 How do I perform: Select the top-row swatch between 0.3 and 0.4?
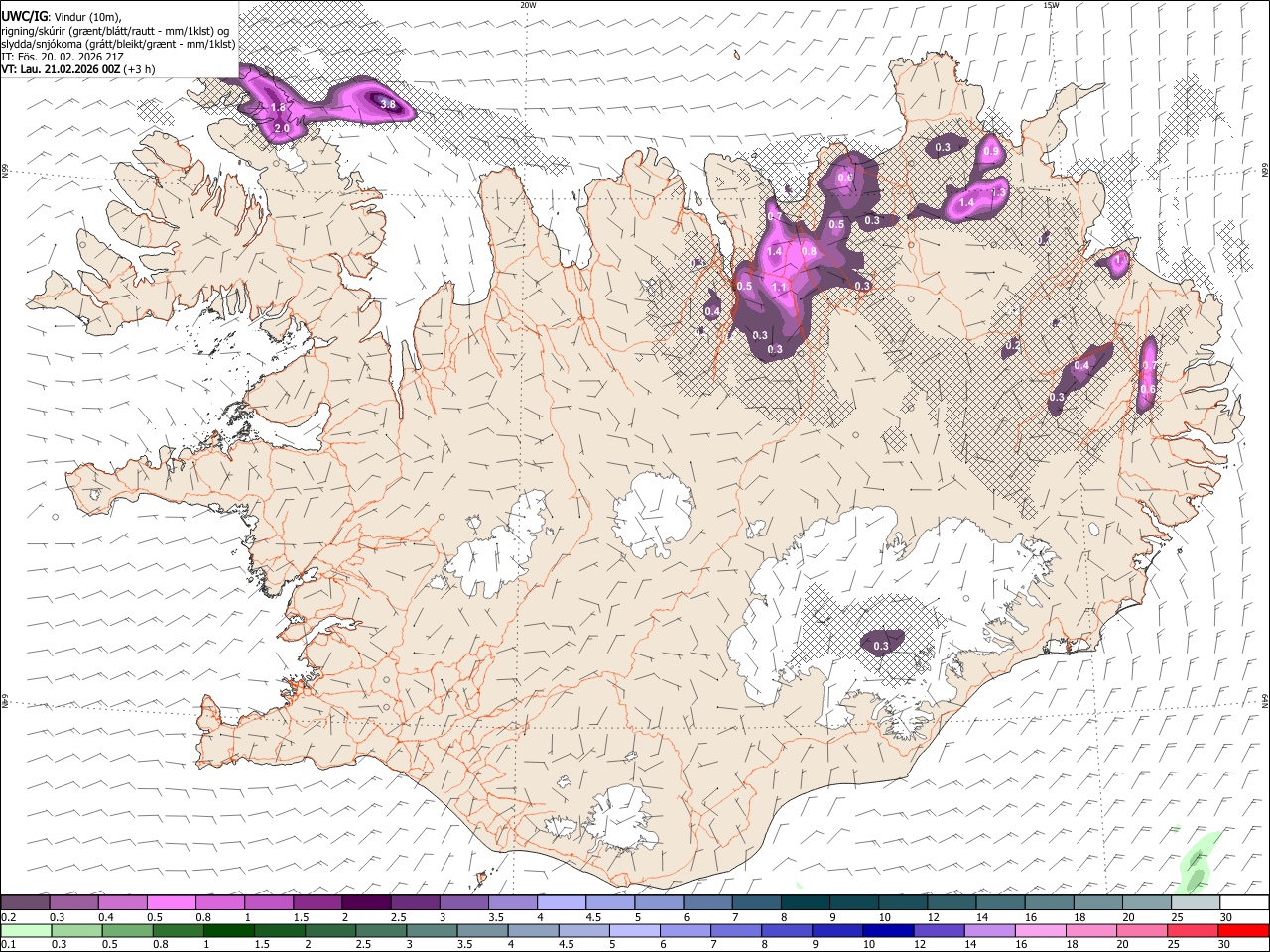(73, 903)
